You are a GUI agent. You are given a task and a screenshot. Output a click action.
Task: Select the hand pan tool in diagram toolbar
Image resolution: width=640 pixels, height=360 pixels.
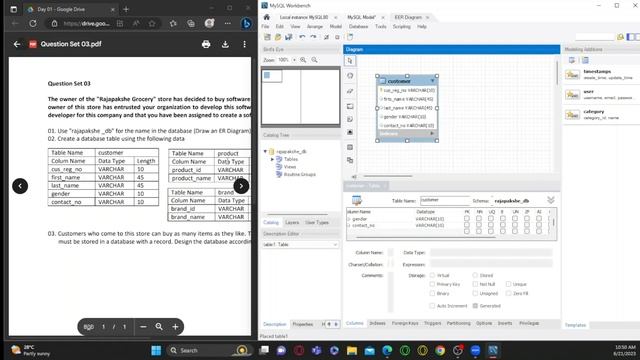point(350,76)
